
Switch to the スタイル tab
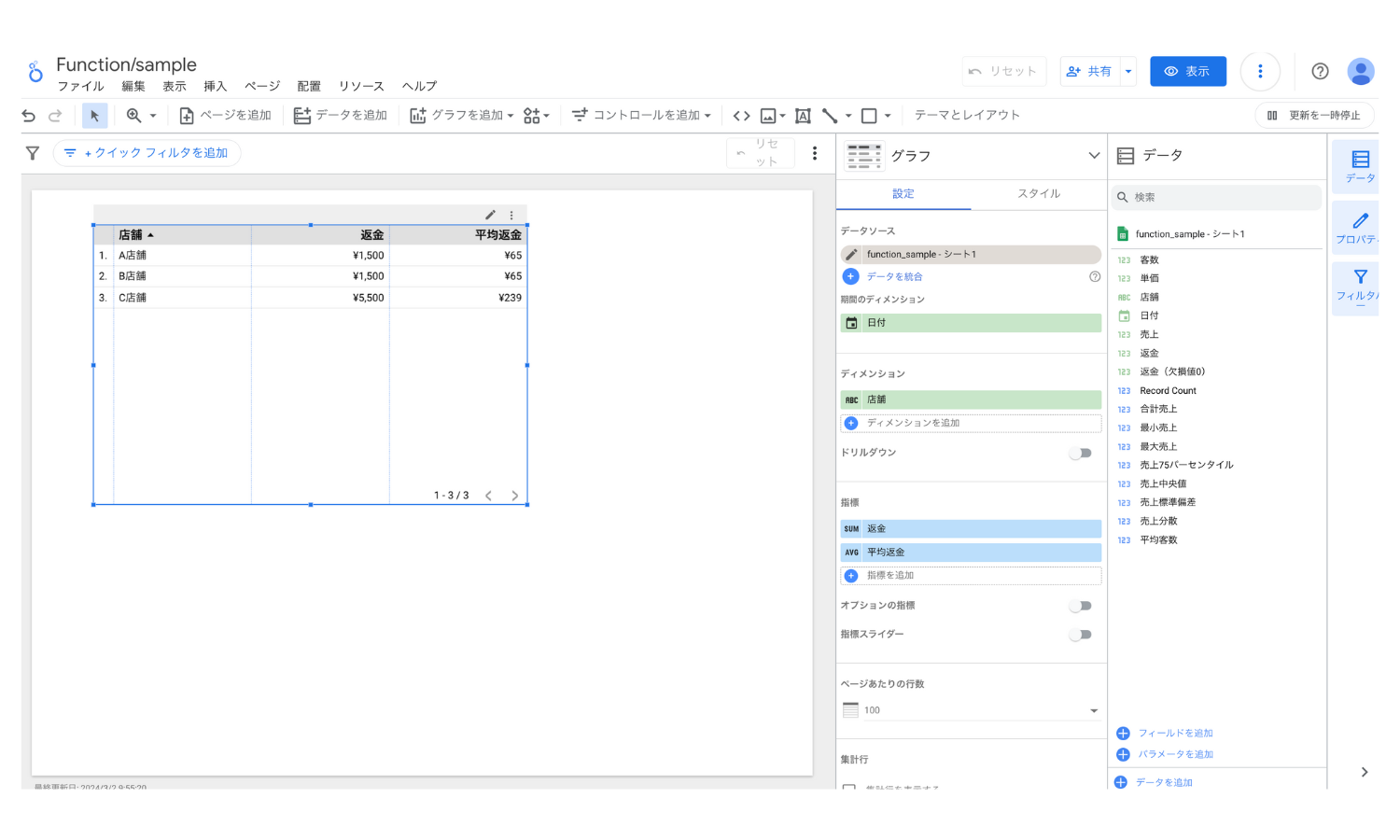click(x=1039, y=193)
